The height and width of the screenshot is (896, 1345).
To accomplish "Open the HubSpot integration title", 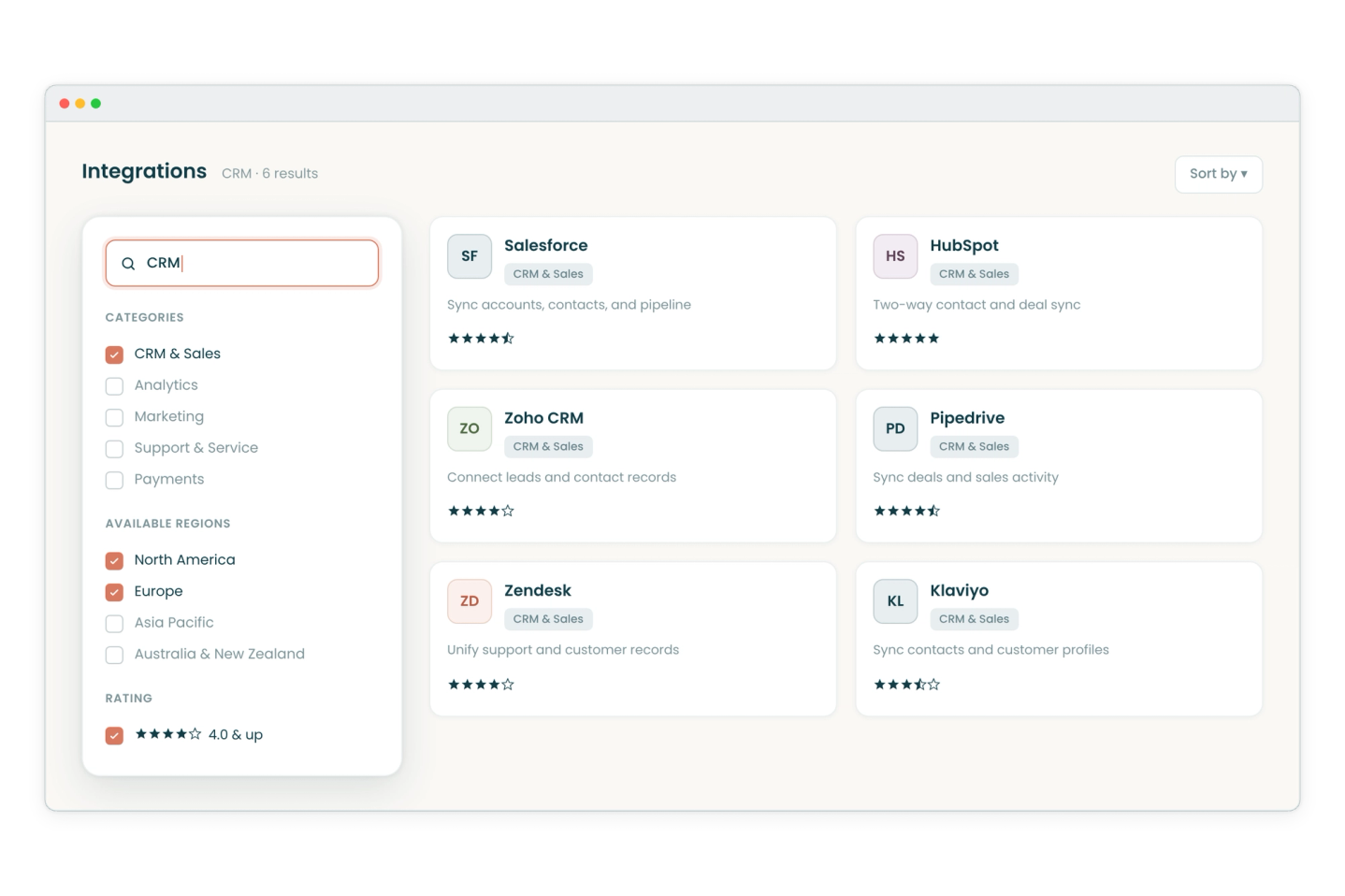I will (964, 245).
